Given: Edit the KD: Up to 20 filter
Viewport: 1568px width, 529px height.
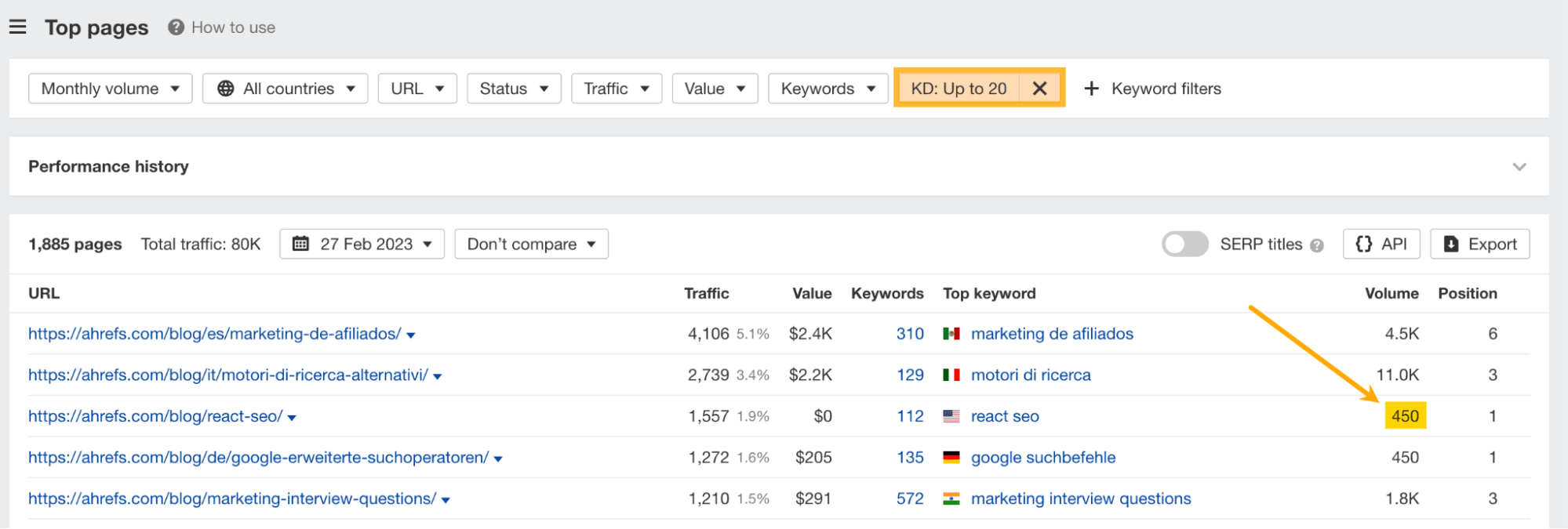Looking at the screenshot, I should tap(959, 89).
